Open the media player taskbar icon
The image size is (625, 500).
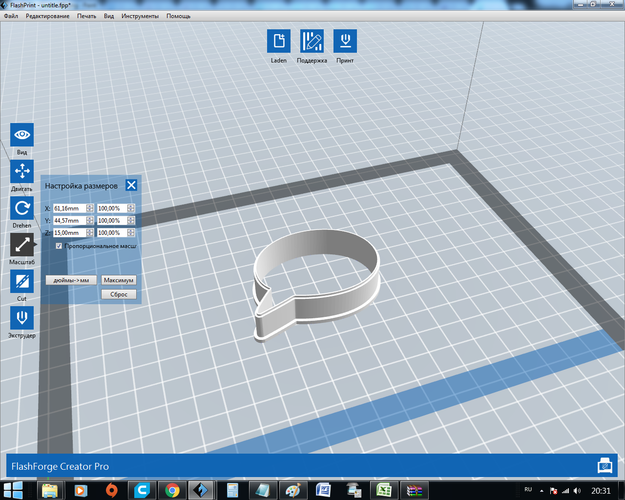[81, 490]
